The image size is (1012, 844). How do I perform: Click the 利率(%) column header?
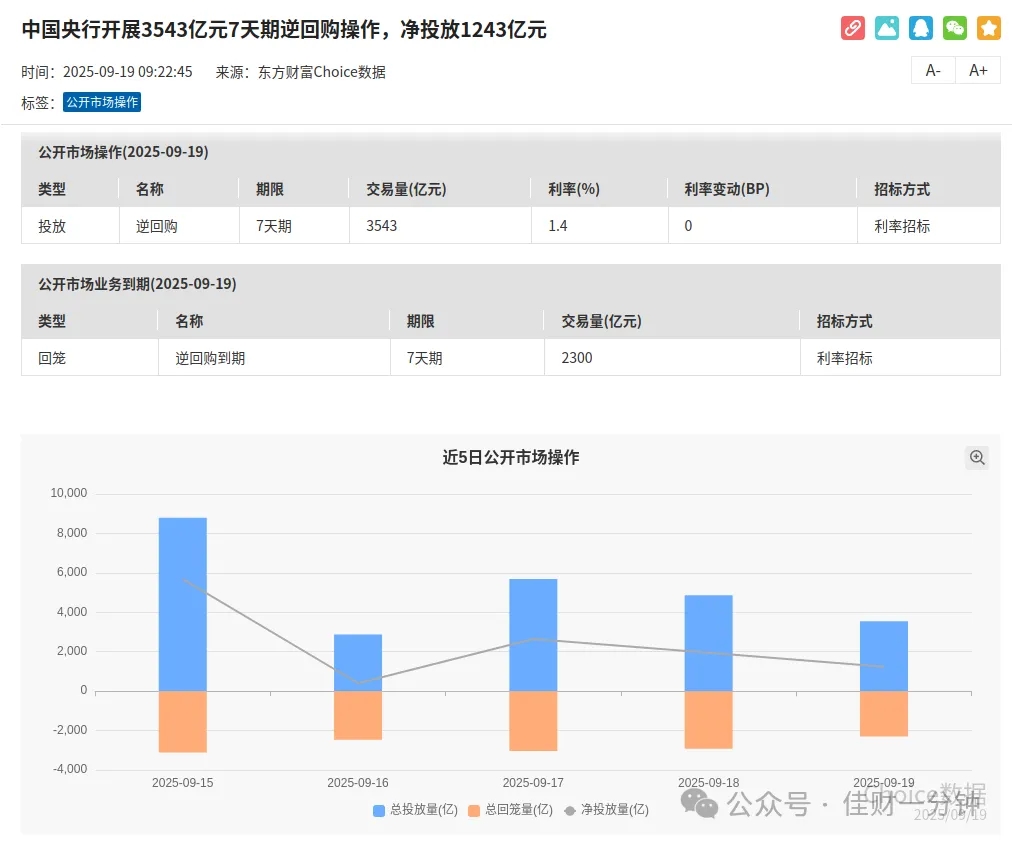pyautogui.click(x=574, y=189)
